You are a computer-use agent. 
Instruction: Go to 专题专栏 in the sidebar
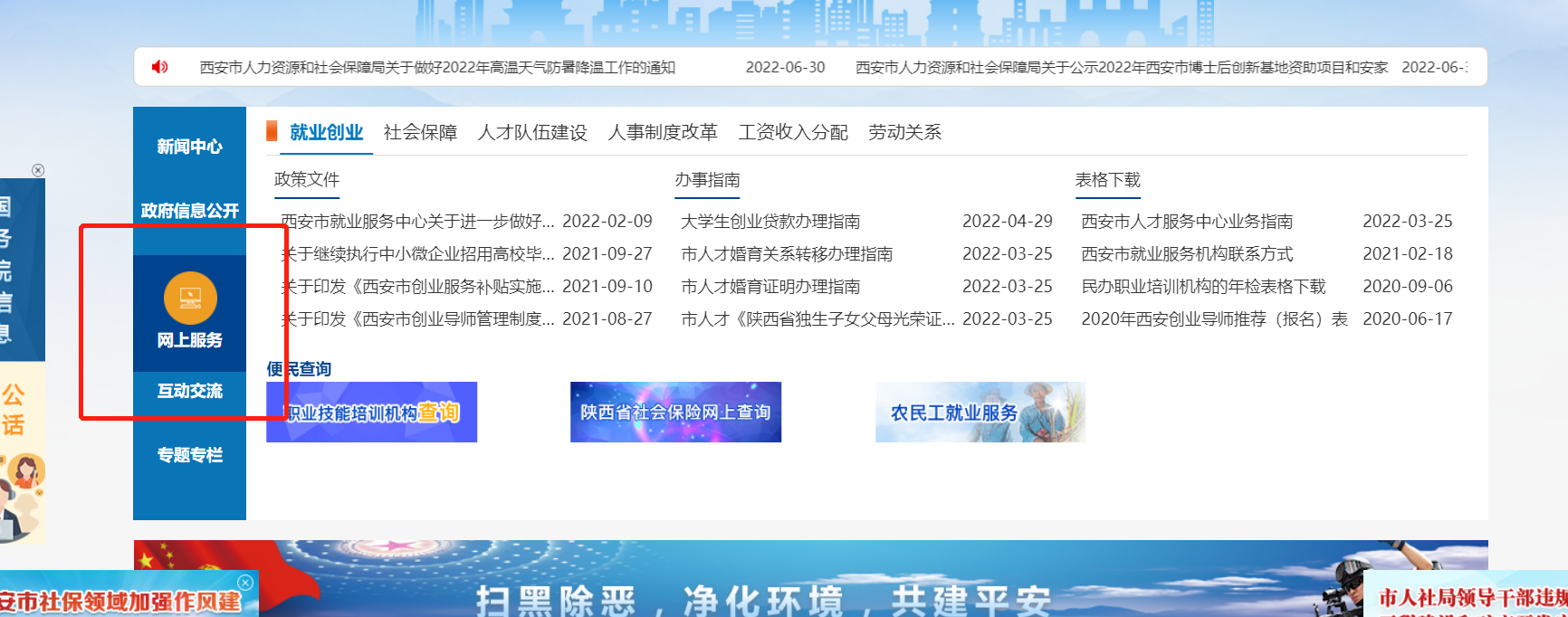click(189, 455)
